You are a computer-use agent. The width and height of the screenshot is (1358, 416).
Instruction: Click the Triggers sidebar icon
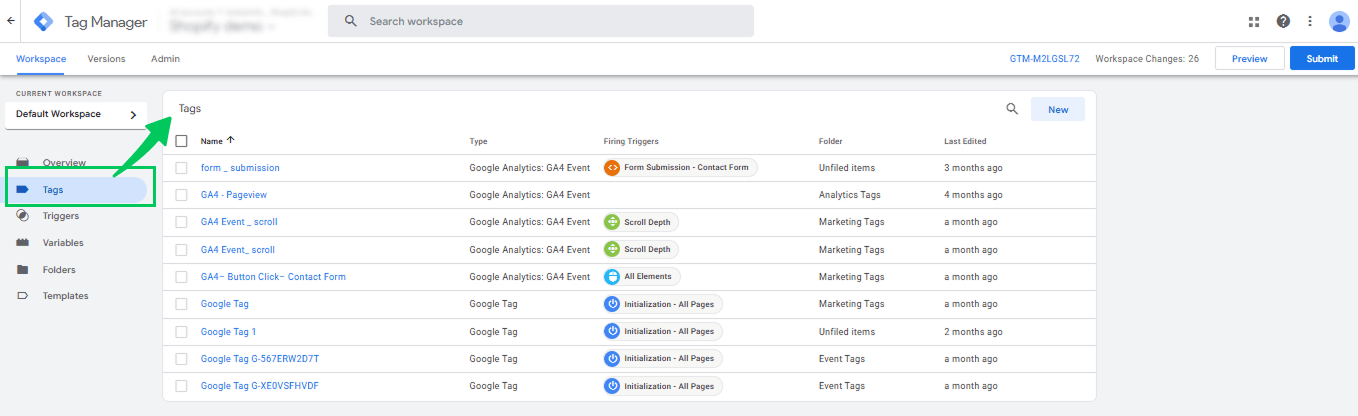click(22, 216)
